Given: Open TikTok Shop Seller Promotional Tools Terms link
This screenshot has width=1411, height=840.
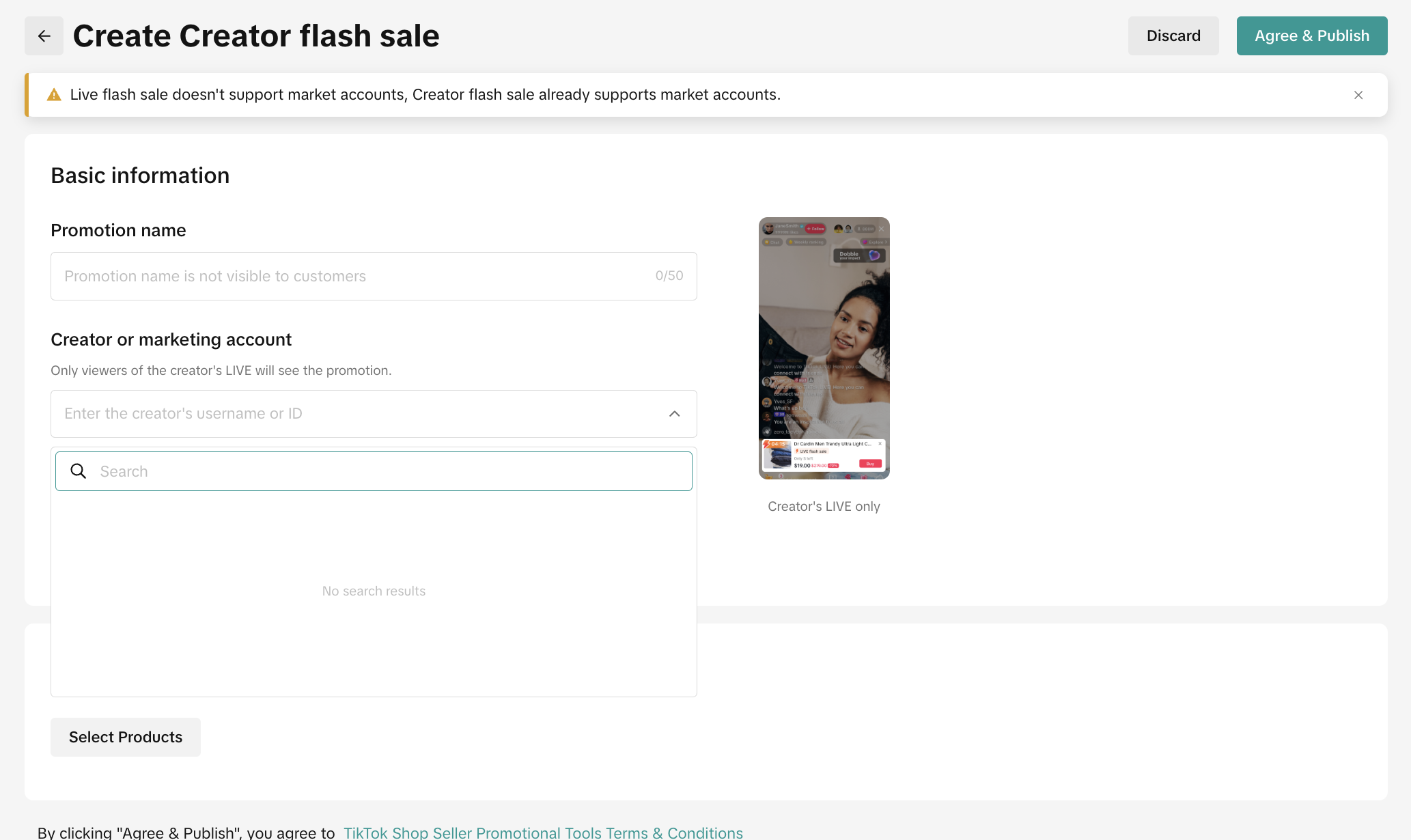Looking at the screenshot, I should point(542,832).
